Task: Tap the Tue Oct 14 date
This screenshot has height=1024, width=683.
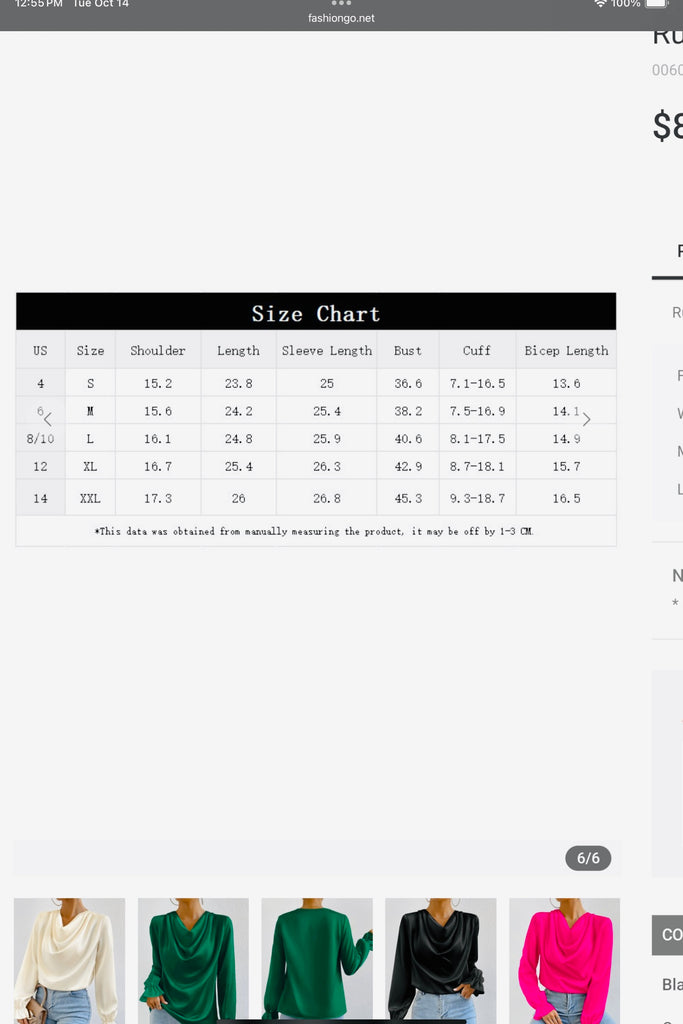Action: 101,4
